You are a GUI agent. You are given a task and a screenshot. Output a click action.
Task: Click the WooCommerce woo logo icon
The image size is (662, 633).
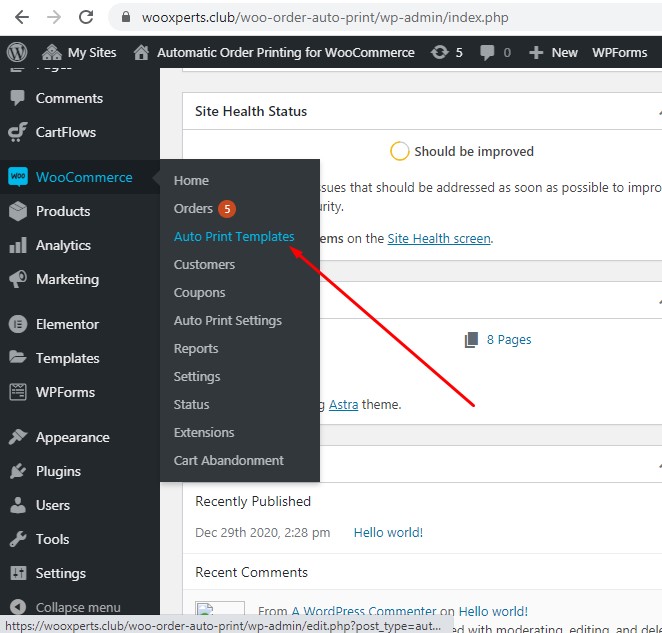(x=18, y=177)
